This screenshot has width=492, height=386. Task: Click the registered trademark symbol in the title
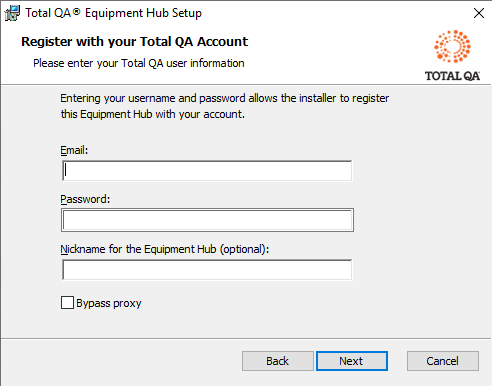tap(76, 12)
